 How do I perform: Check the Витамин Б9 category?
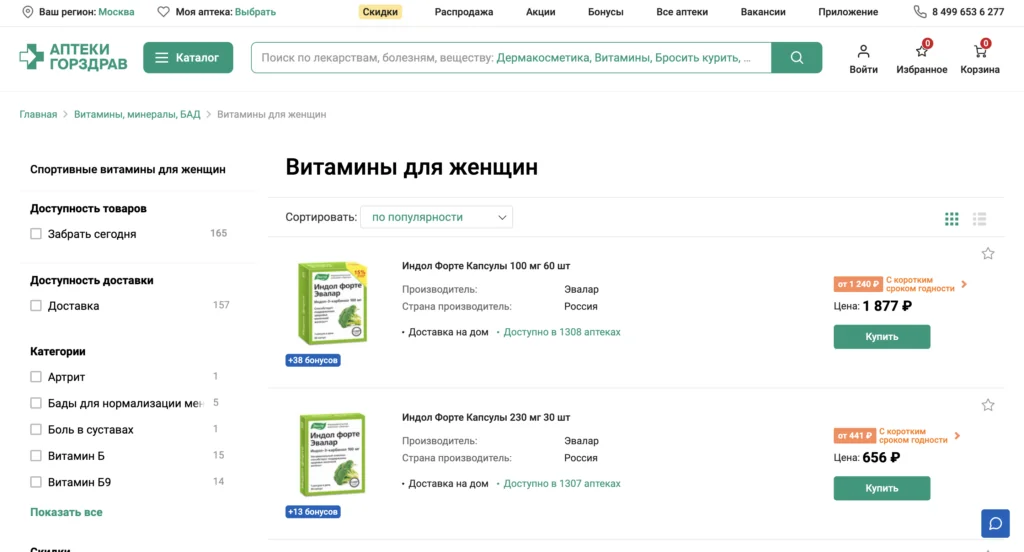point(36,482)
